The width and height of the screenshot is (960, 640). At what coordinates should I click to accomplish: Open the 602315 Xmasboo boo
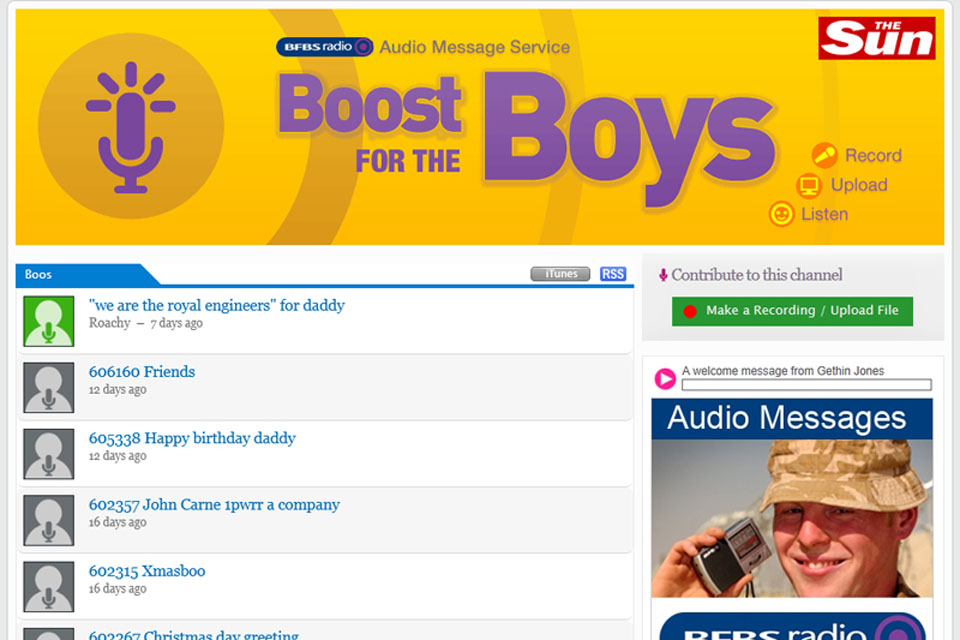pos(147,571)
